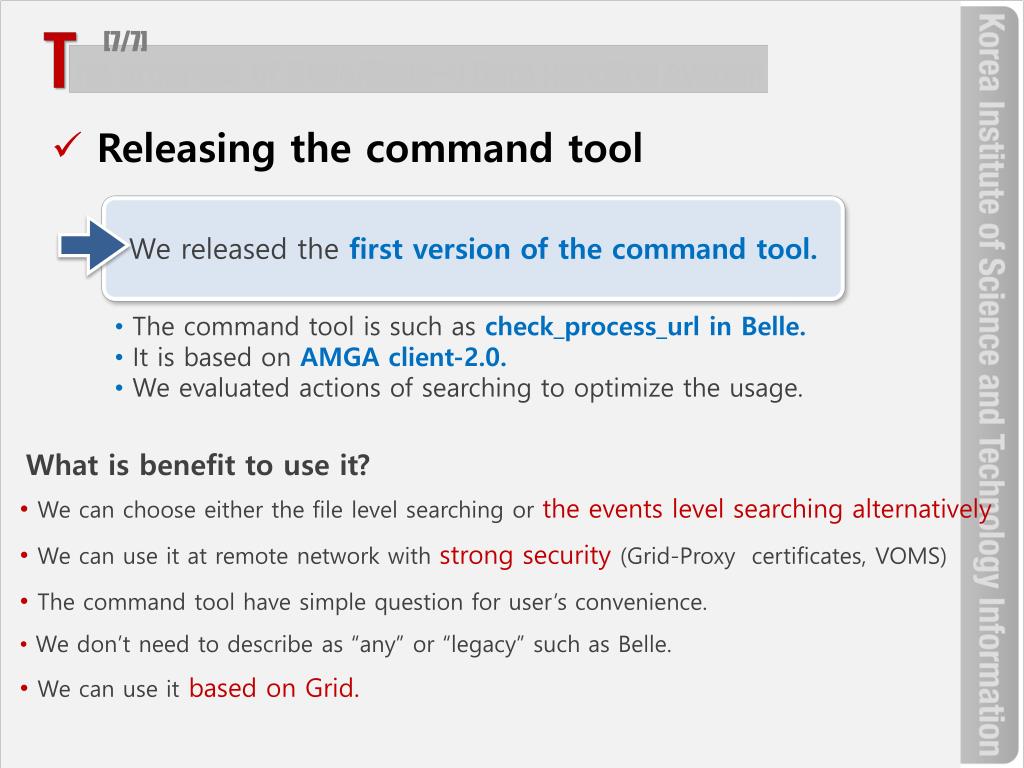The image size is (1024, 768).
Task: Click 'first version of the command tool' text
Action: click(583, 249)
